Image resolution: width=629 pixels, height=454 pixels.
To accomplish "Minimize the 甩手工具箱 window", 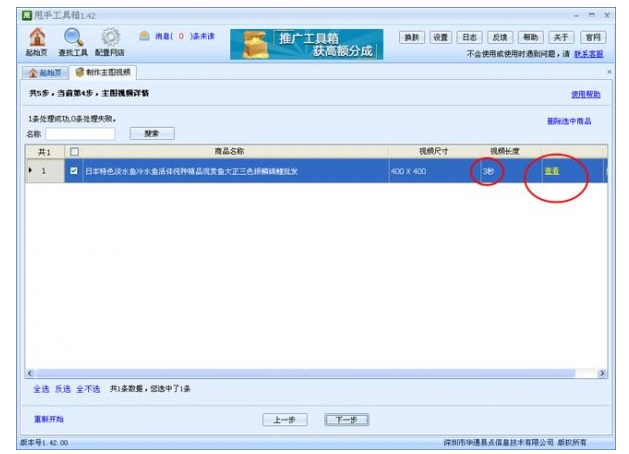I will point(576,16).
